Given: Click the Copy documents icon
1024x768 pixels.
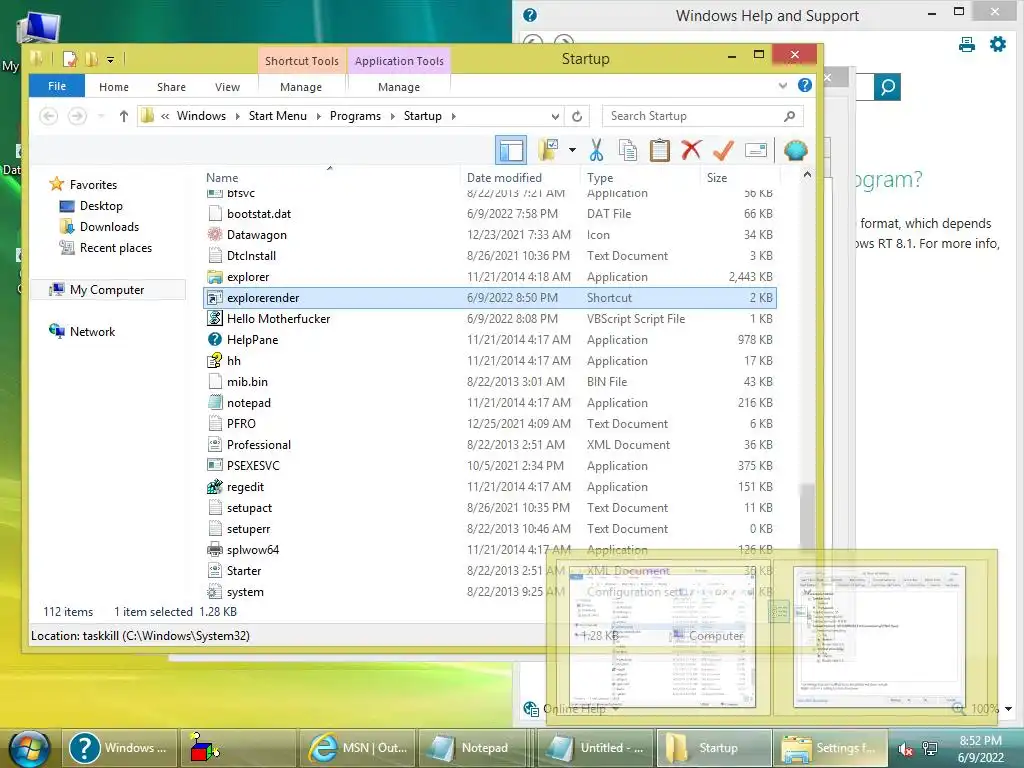Looking at the screenshot, I should (x=628, y=150).
